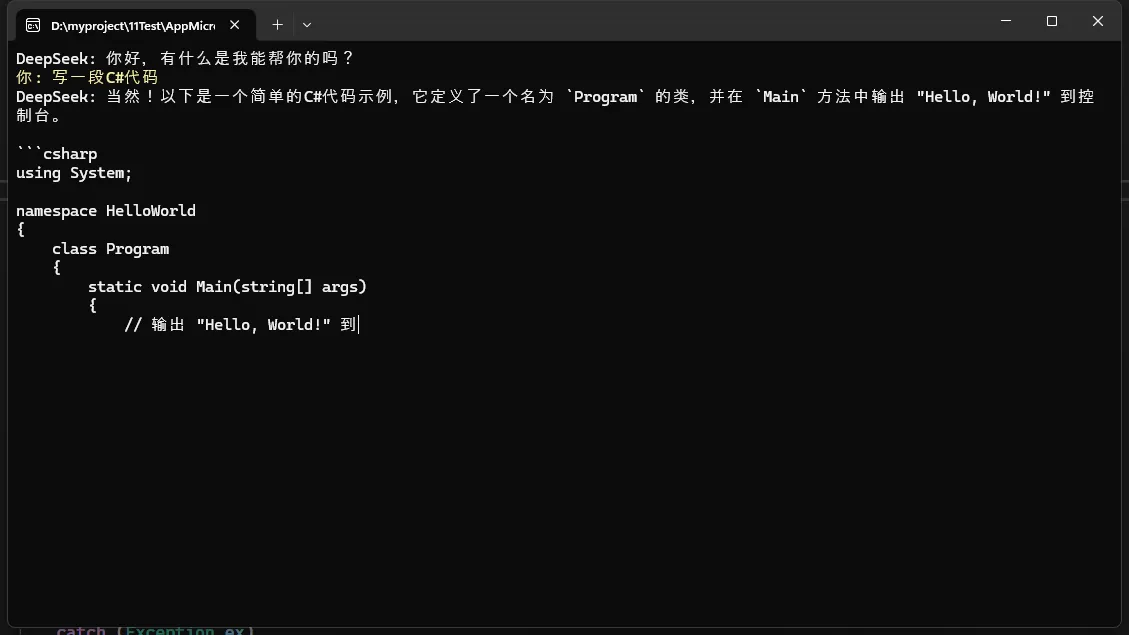Open a new terminal tab

click(x=277, y=24)
